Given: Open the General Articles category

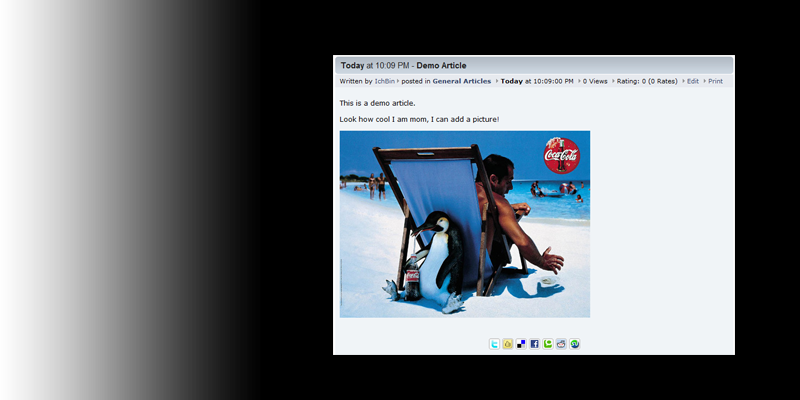Looking at the screenshot, I should click(x=462, y=81).
